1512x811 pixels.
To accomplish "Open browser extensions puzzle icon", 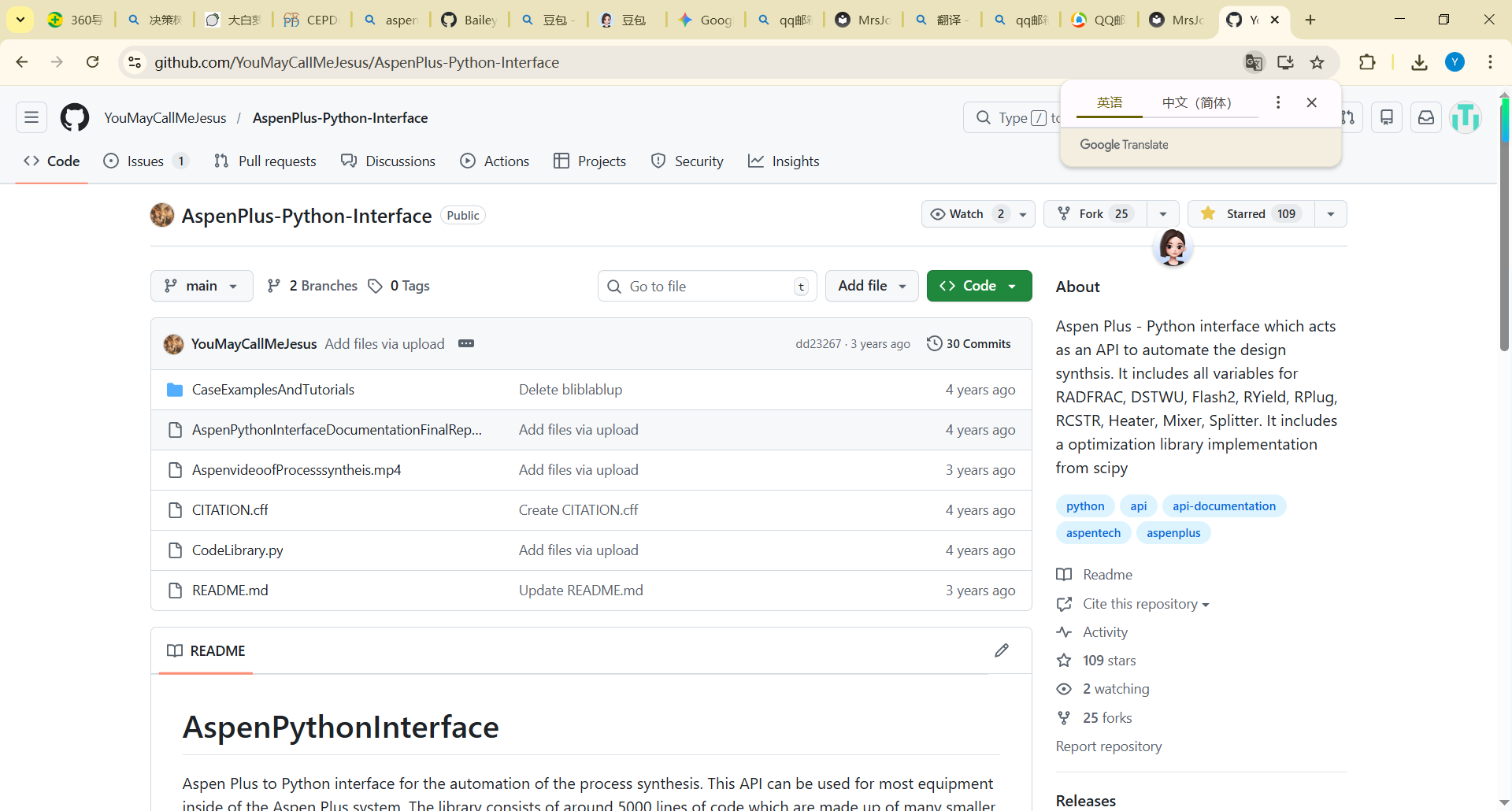I will [x=1367, y=62].
